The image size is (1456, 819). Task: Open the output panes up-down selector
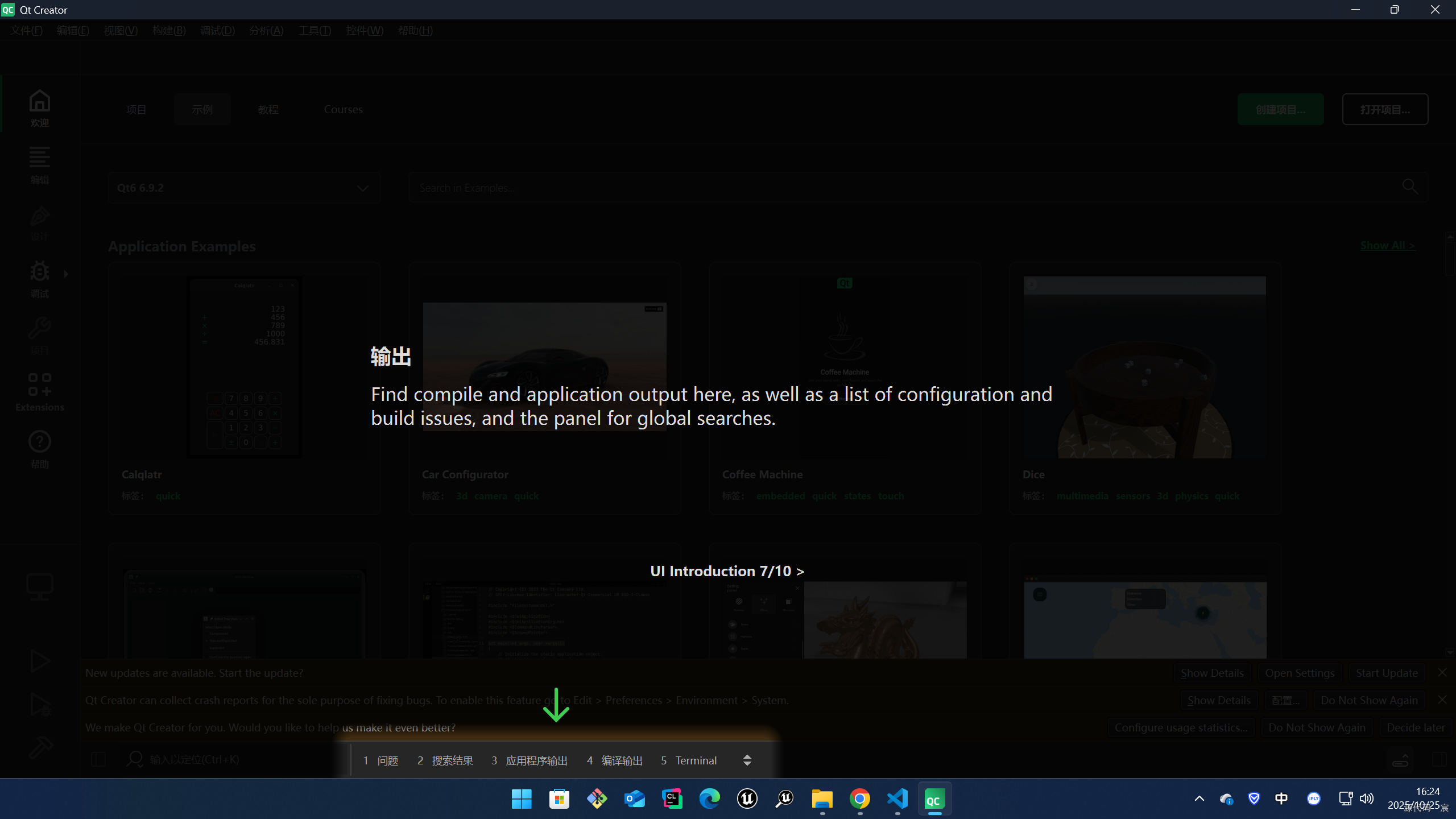(747, 760)
